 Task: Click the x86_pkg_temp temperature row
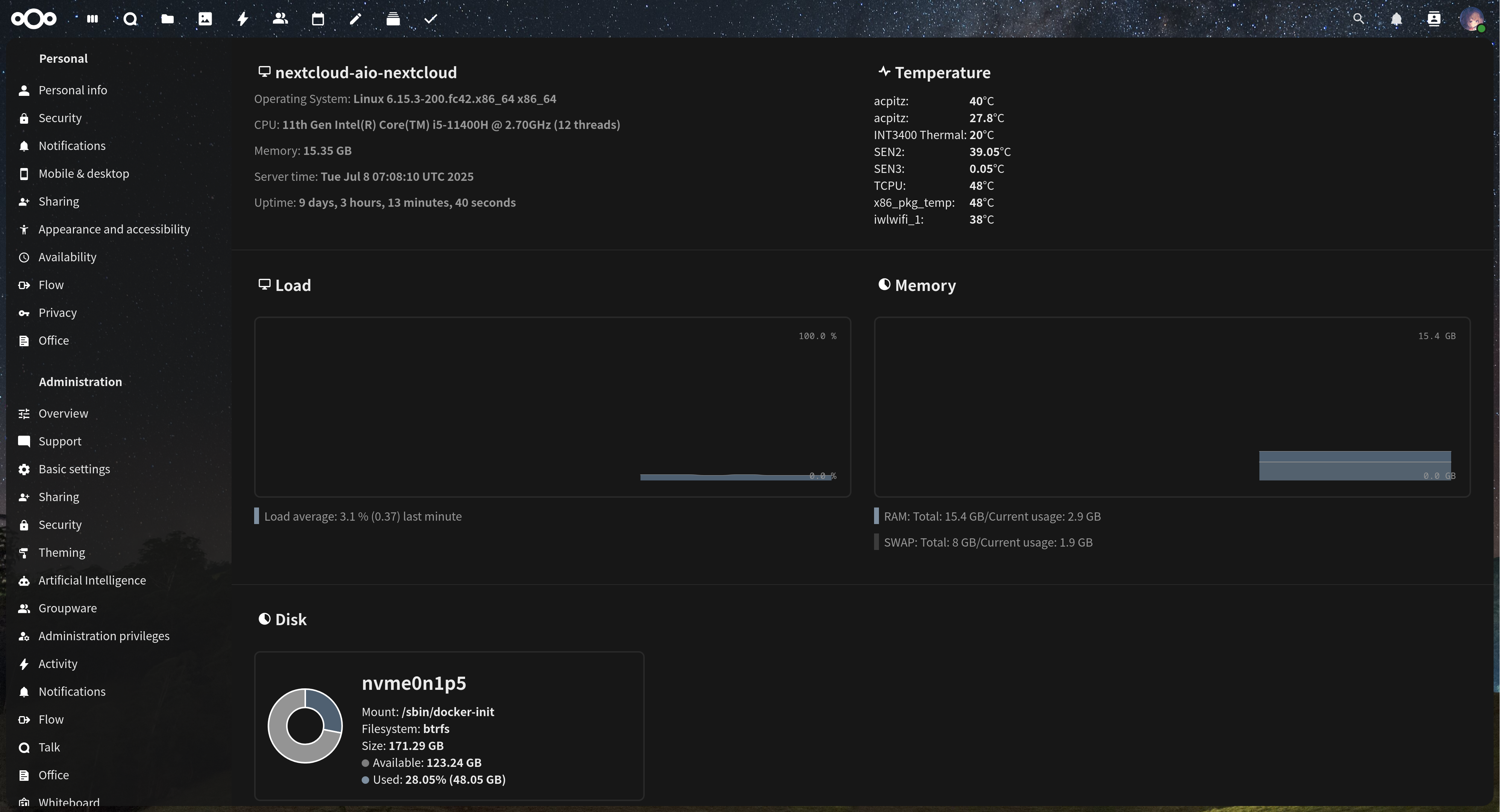coord(934,203)
